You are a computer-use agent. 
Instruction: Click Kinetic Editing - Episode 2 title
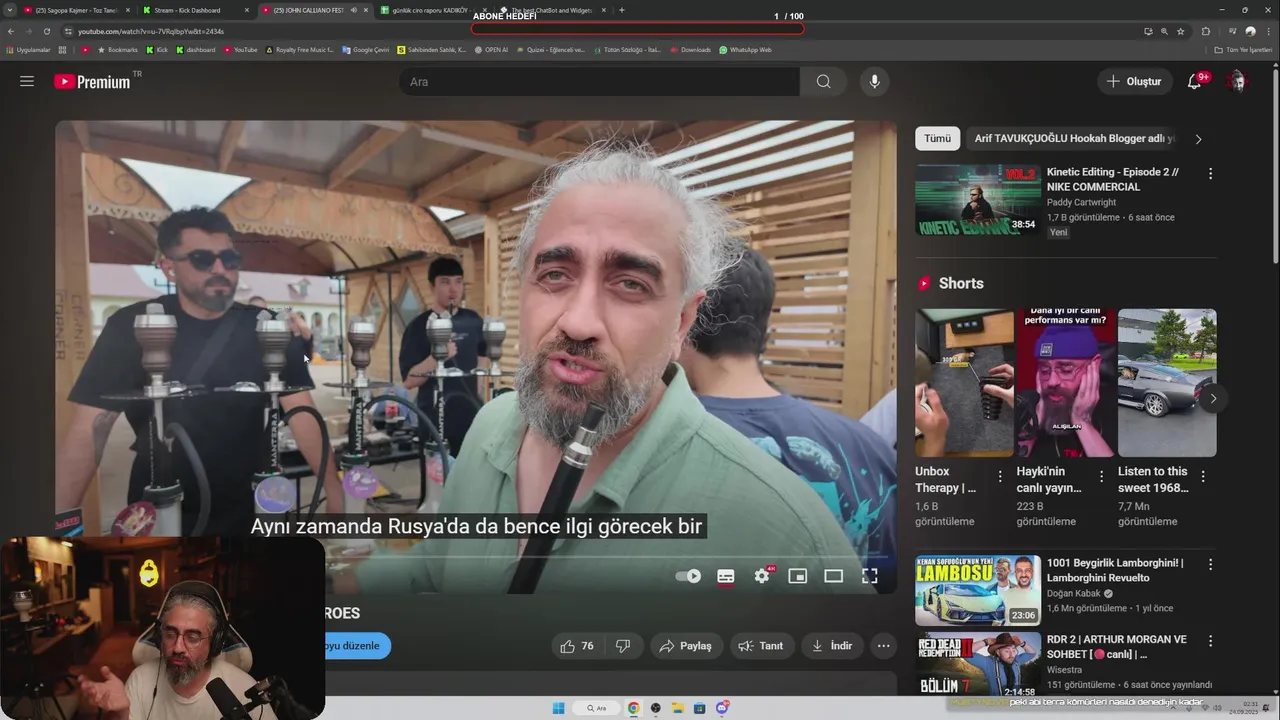[x=1112, y=179]
